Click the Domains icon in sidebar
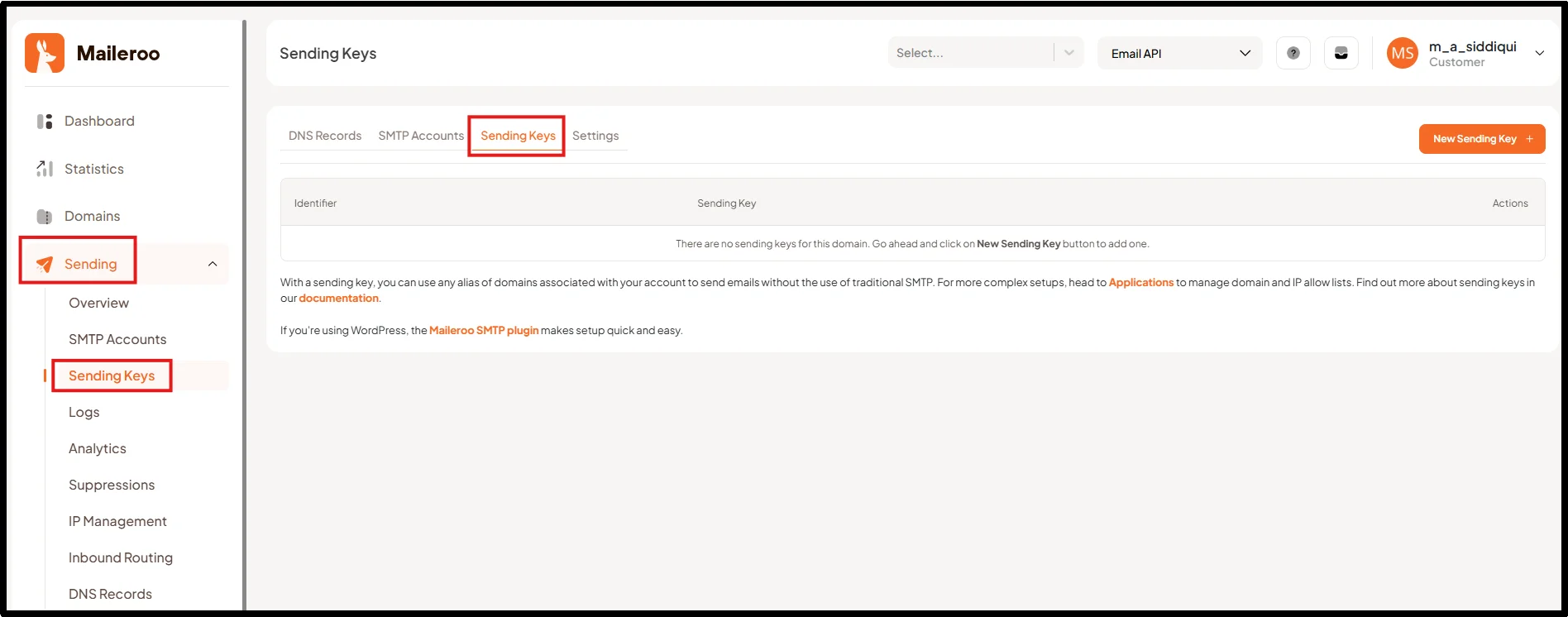The image size is (1568, 617). coord(45,217)
